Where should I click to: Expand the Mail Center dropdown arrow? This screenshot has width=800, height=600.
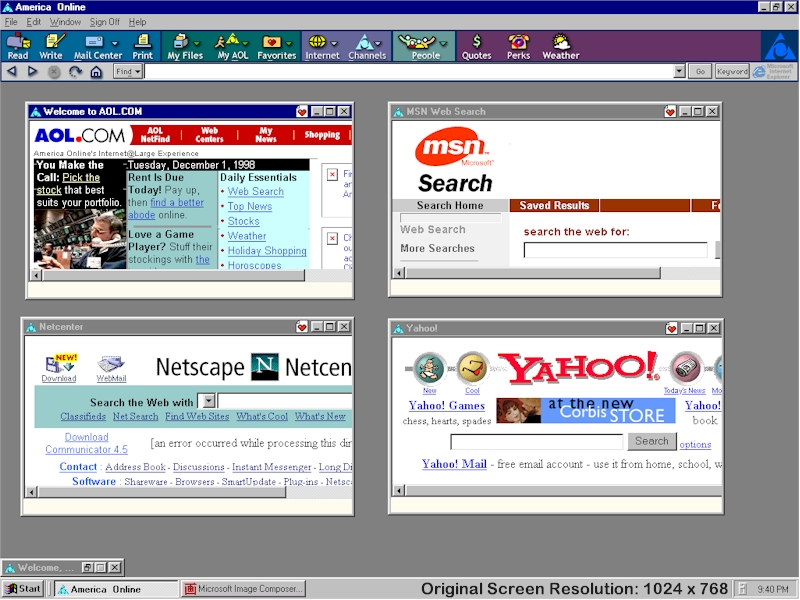tap(114, 44)
